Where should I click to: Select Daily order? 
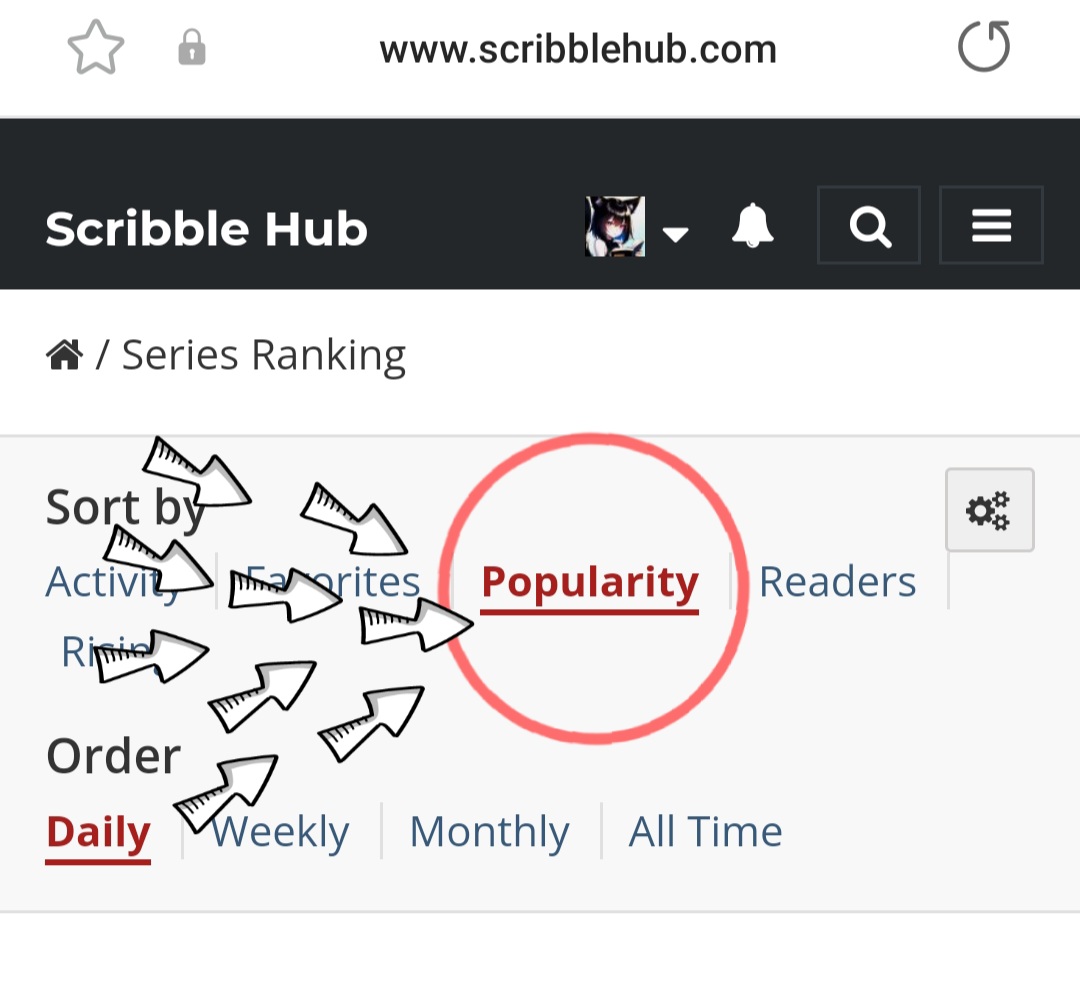pos(98,832)
